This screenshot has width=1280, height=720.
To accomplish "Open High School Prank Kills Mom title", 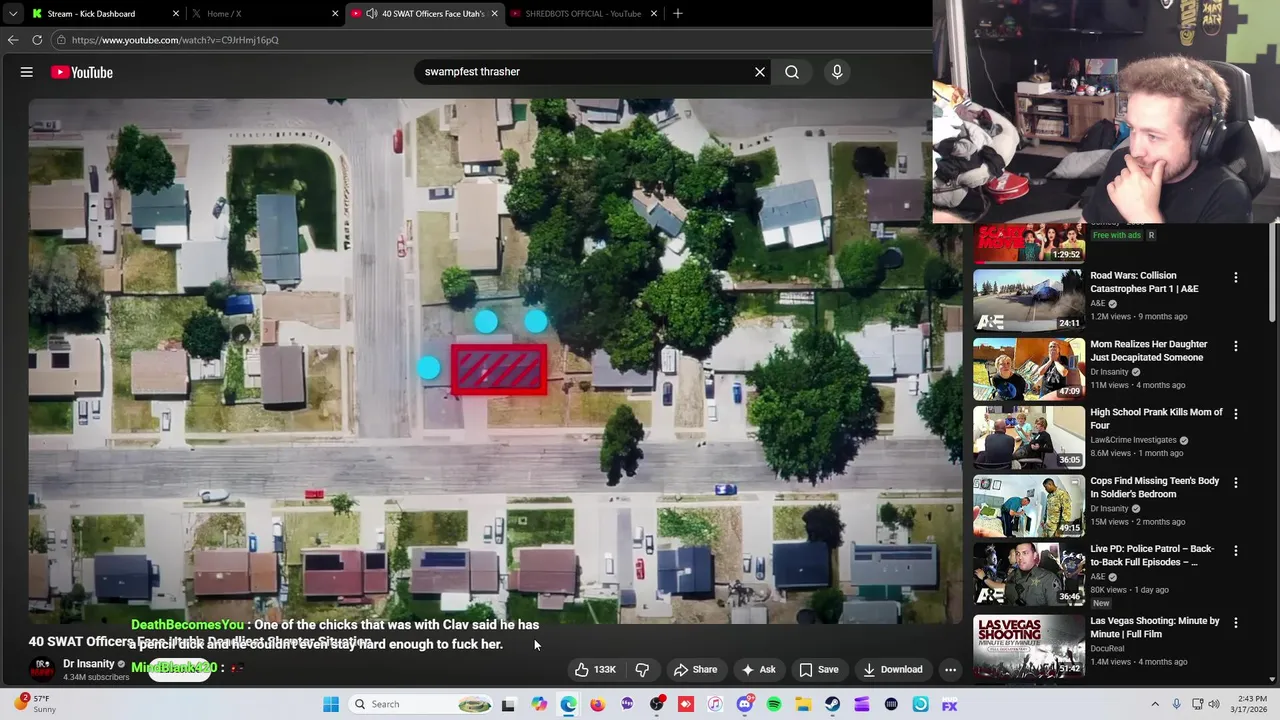I will point(1156,419).
